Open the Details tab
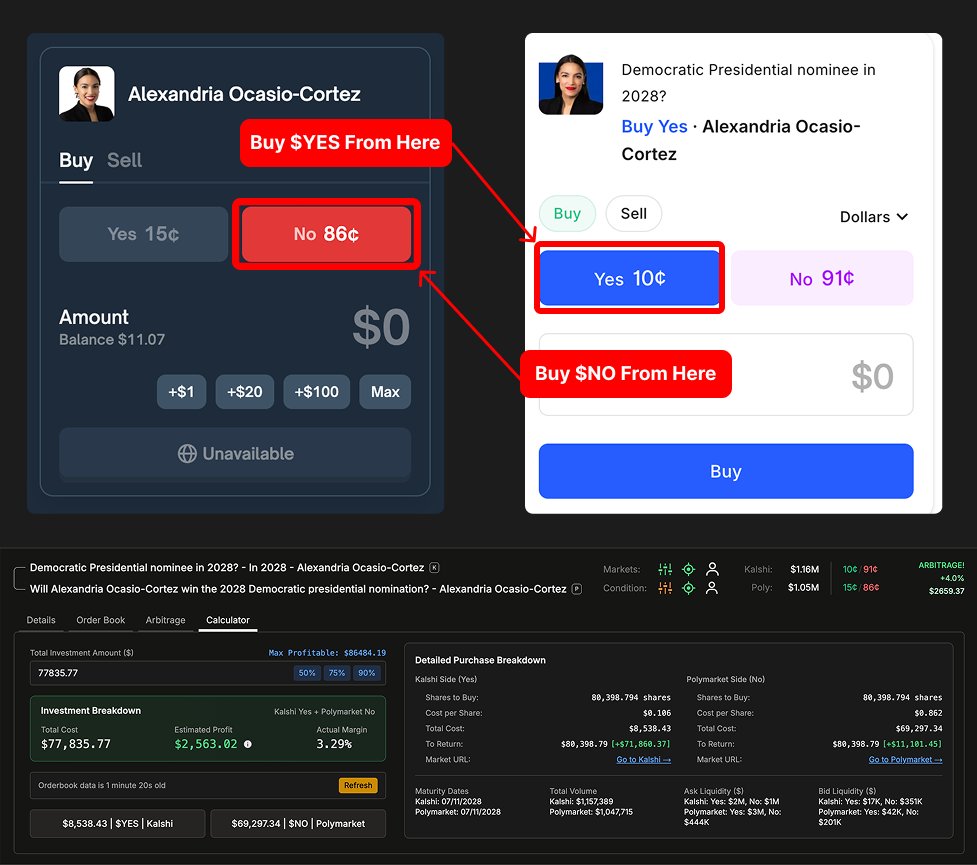977x865 pixels. click(x=41, y=620)
